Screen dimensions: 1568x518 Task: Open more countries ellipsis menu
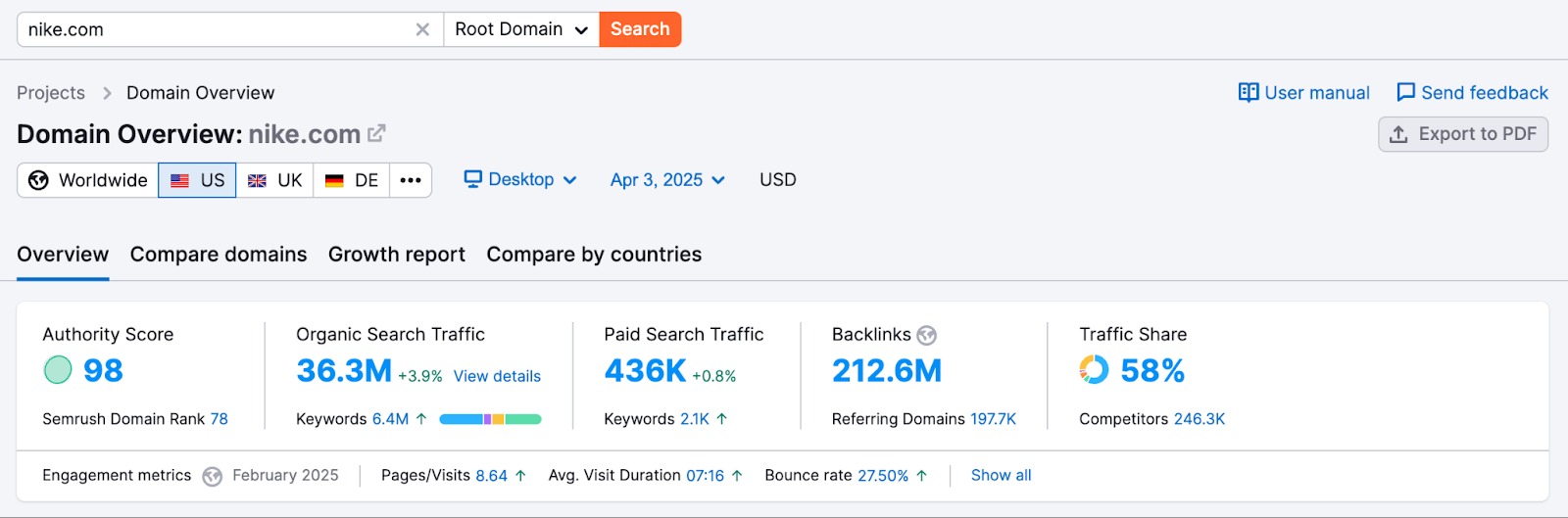[411, 180]
